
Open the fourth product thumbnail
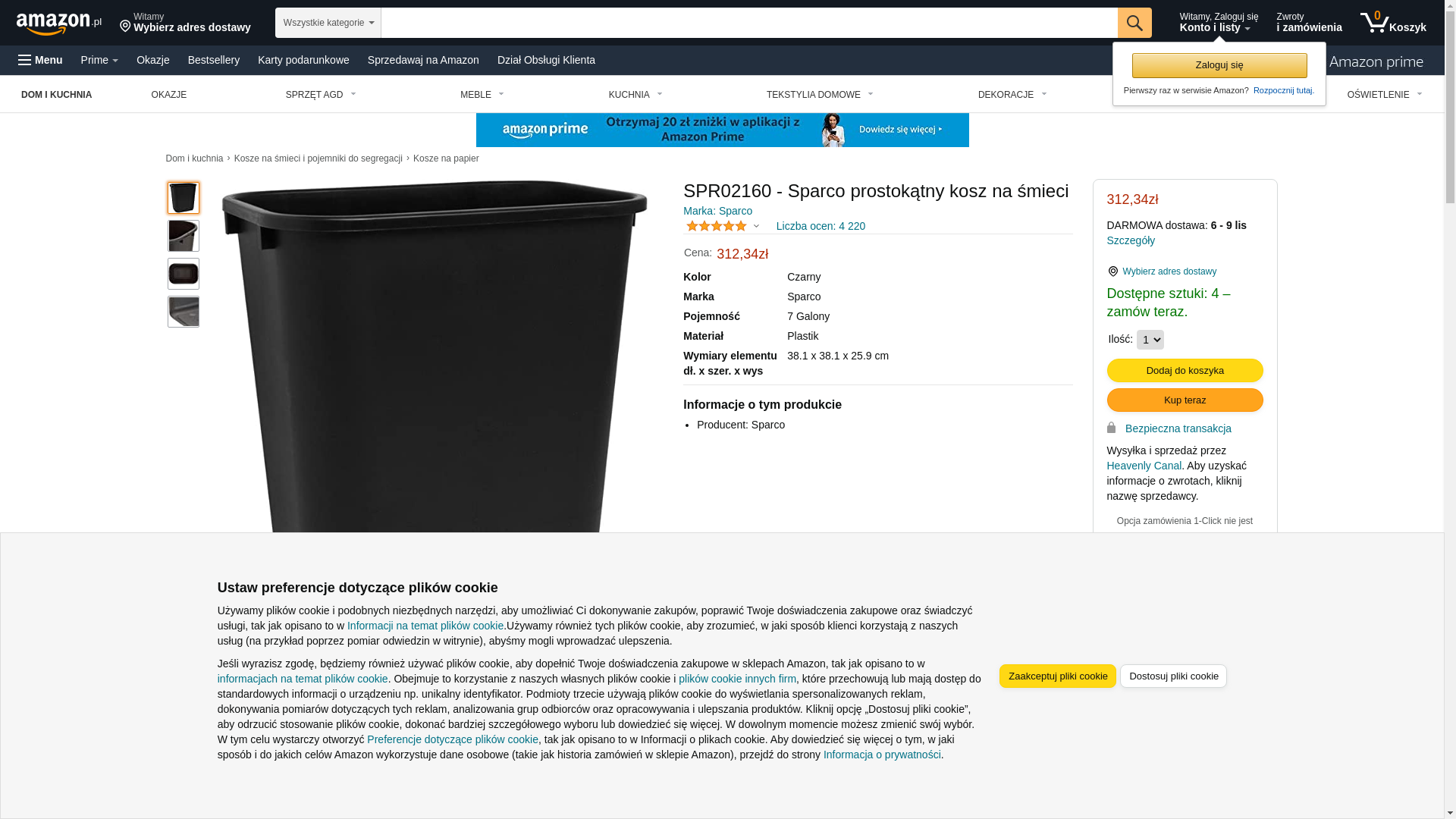184,312
